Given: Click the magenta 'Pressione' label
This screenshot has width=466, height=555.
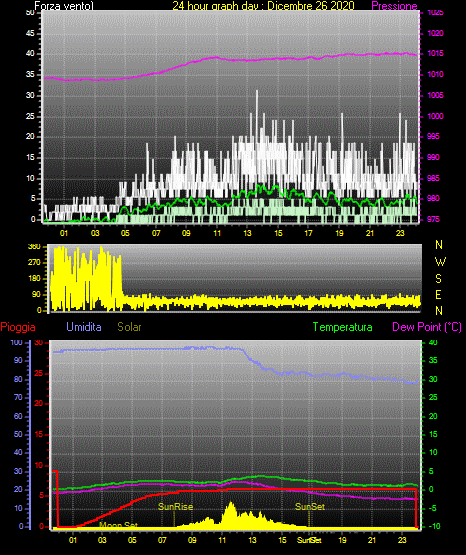Looking at the screenshot, I should 394,6.
